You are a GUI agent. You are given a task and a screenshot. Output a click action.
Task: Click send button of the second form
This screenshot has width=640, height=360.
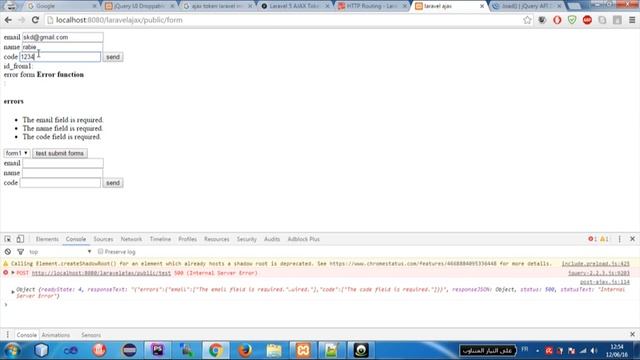(x=113, y=183)
